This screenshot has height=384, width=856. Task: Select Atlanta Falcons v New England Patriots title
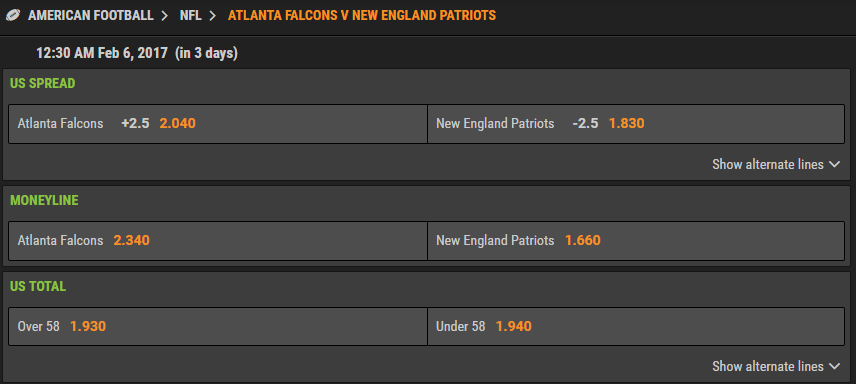(362, 15)
